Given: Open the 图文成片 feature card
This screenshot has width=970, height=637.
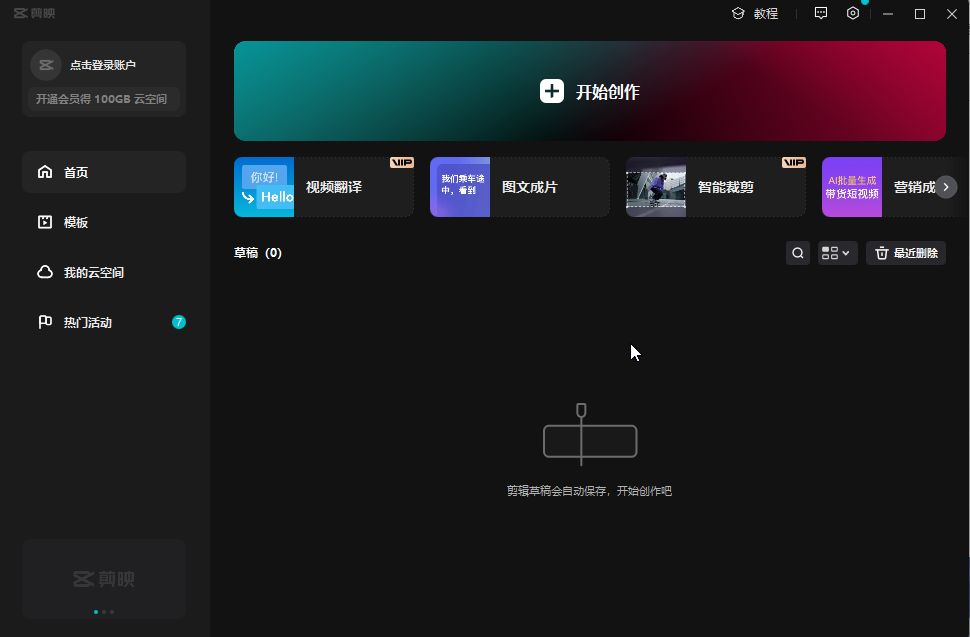Looking at the screenshot, I should pos(520,187).
